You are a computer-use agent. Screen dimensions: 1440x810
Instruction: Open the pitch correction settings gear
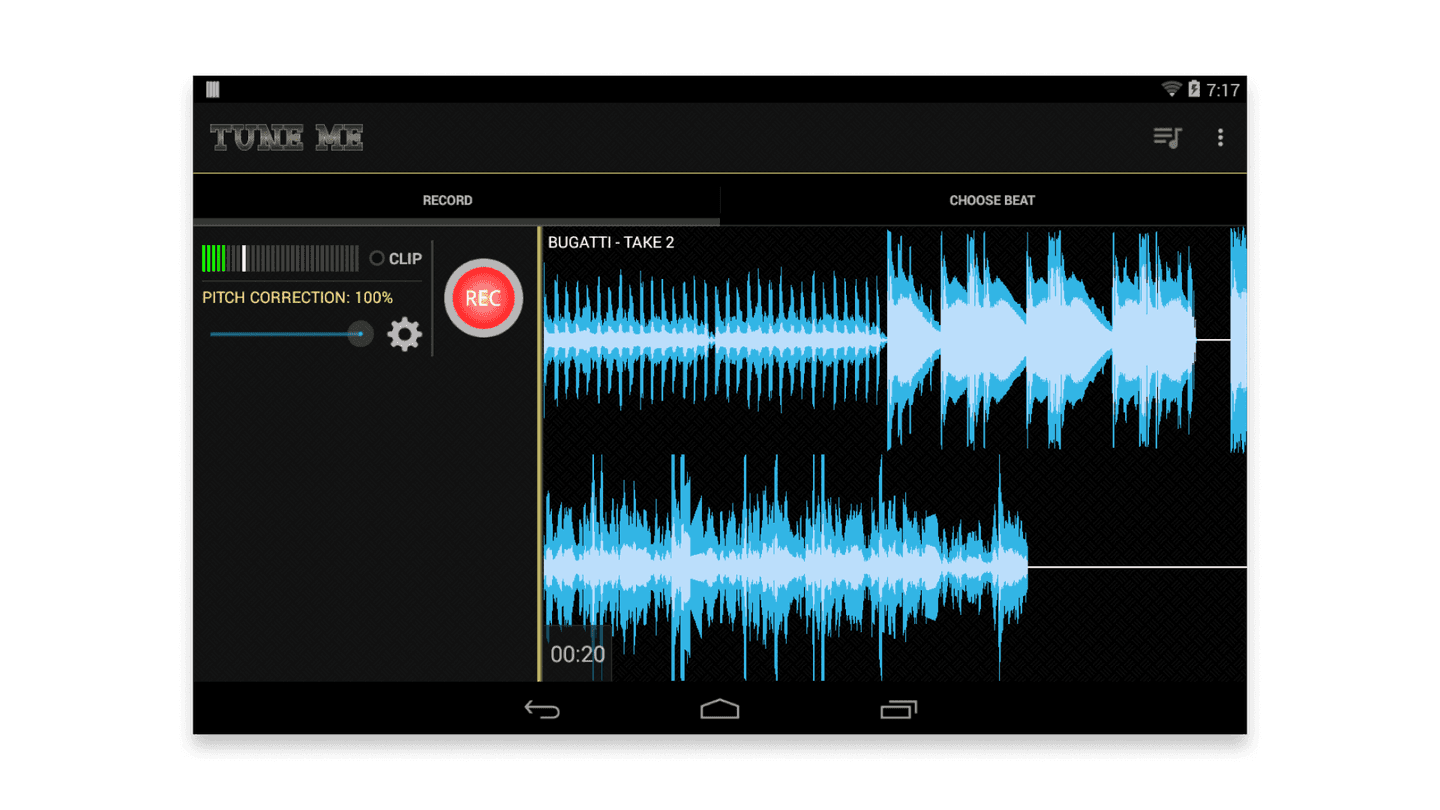[x=404, y=334]
